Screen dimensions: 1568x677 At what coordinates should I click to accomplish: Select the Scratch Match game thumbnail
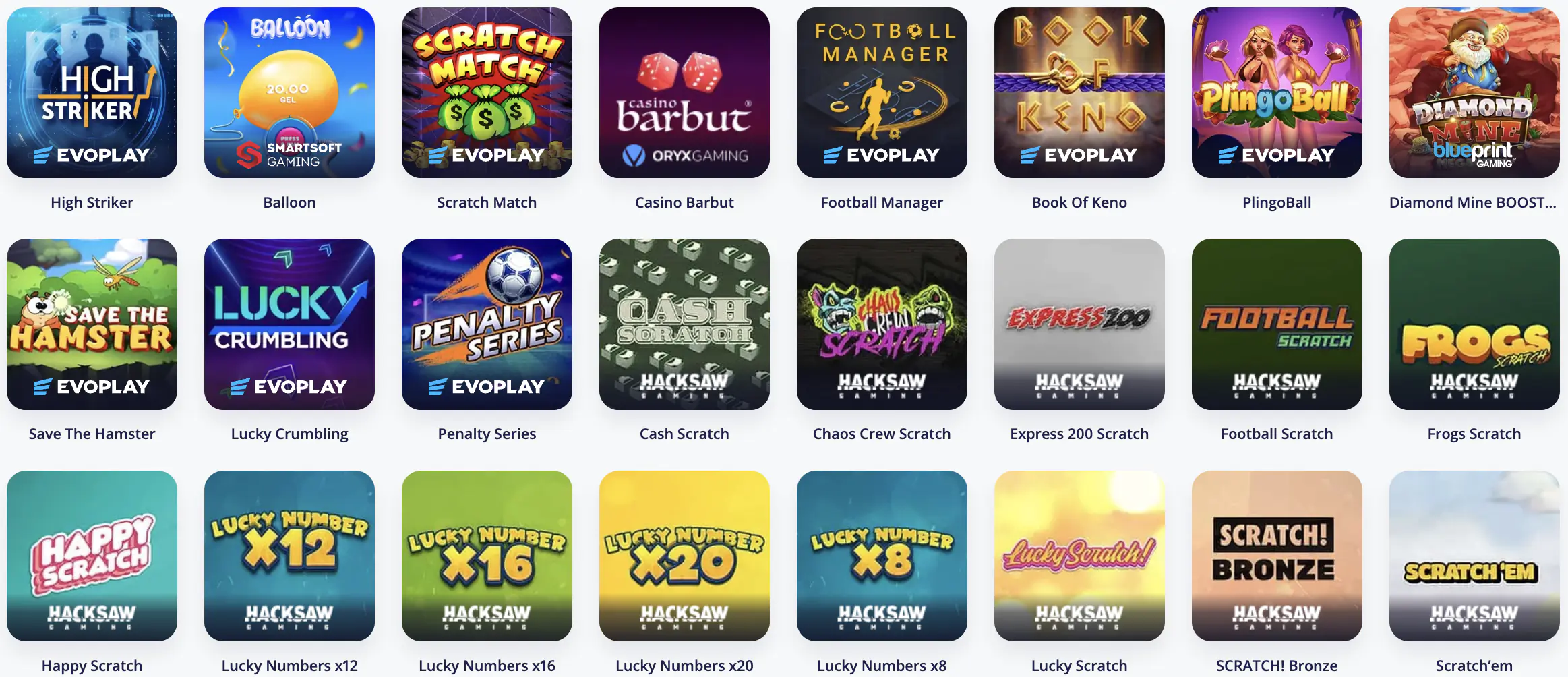point(487,93)
